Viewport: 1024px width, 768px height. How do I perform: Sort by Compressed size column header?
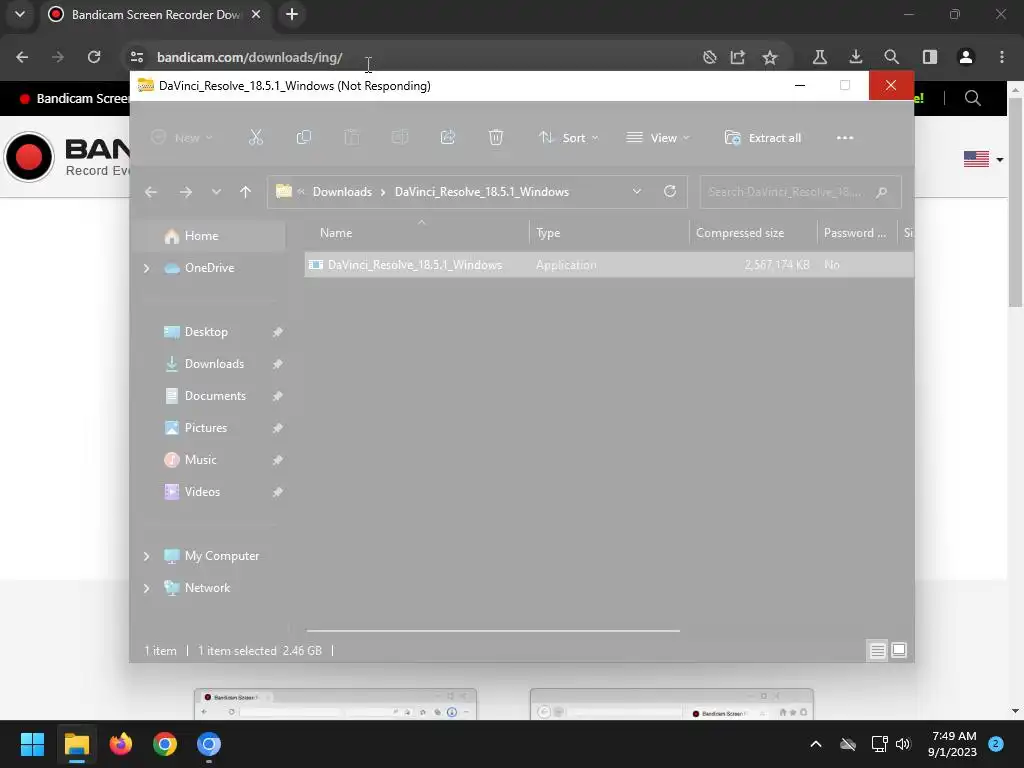753,233
